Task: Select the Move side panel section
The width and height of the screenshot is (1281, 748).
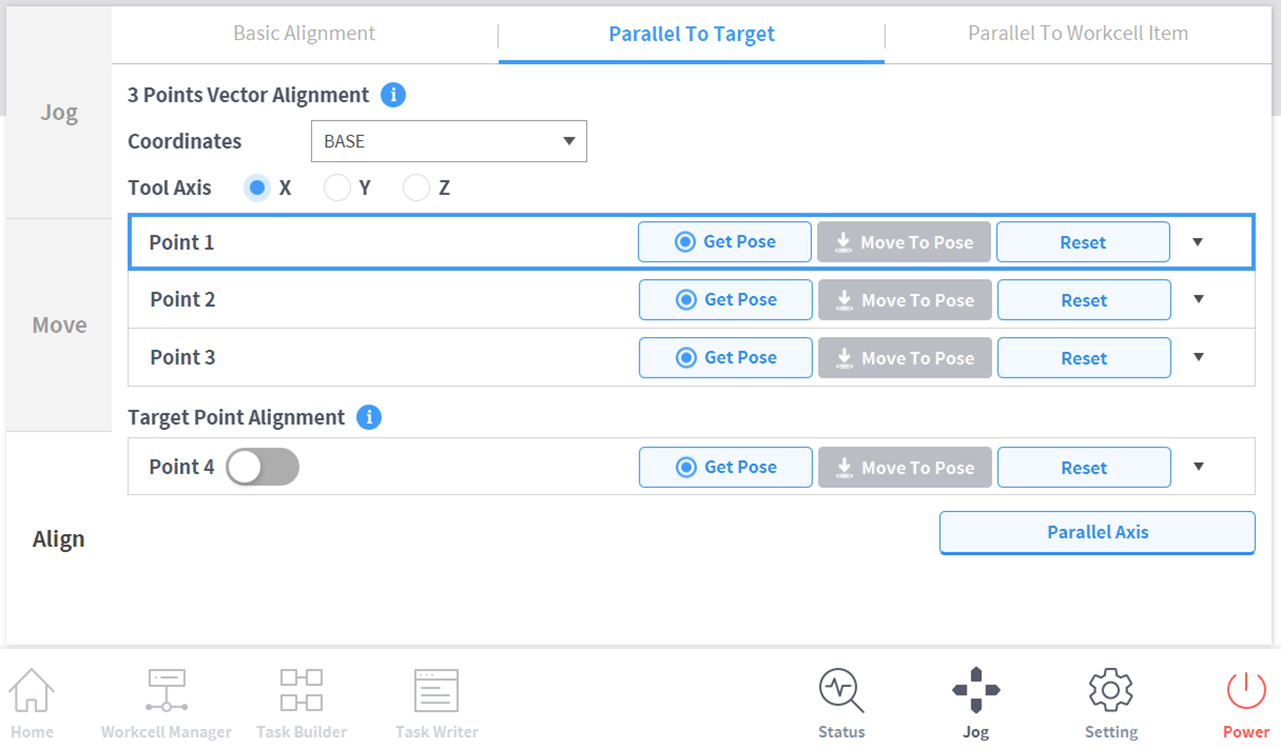Action: 59,325
